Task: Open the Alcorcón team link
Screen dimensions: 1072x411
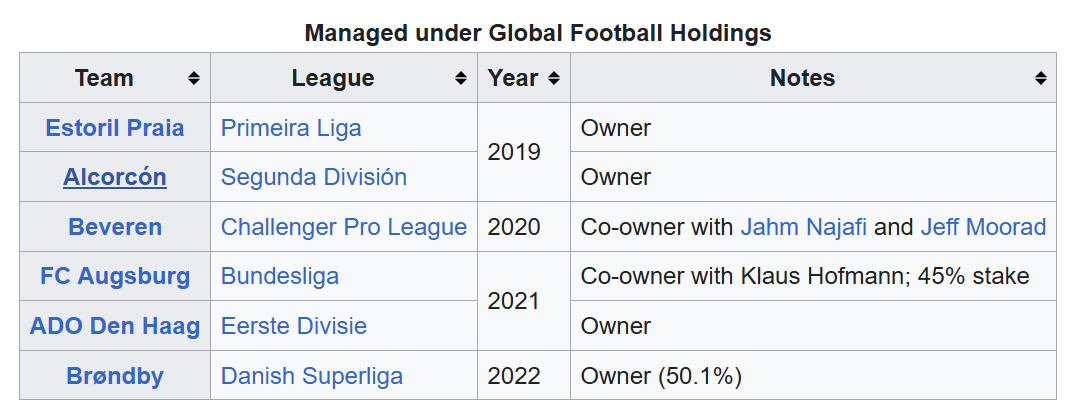Action: pyautogui.click(x=115, y=177)
